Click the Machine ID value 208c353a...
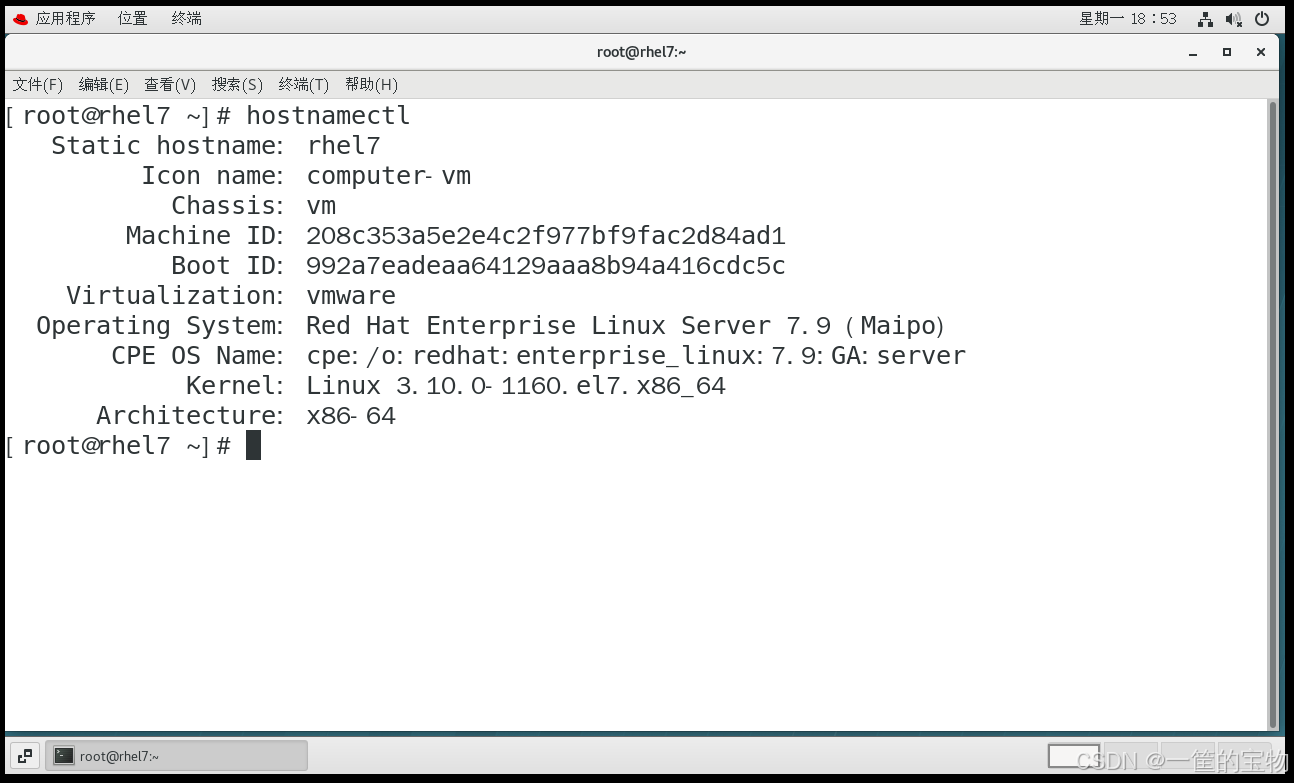The width and height of the screenshot is (1294, 783). click(546, 236)
